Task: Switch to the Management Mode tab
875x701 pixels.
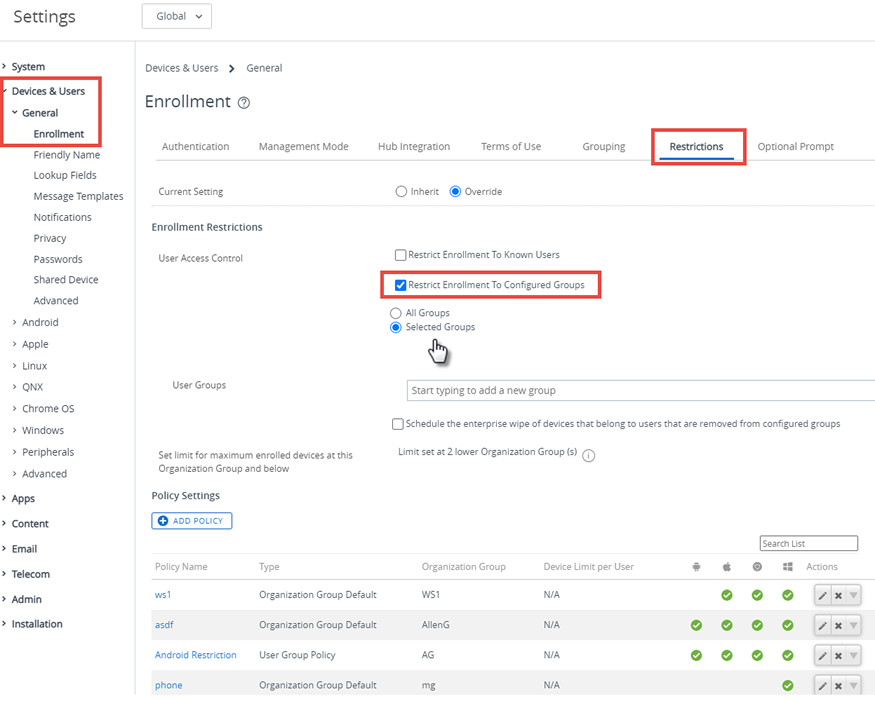Action: pos(304,146)
